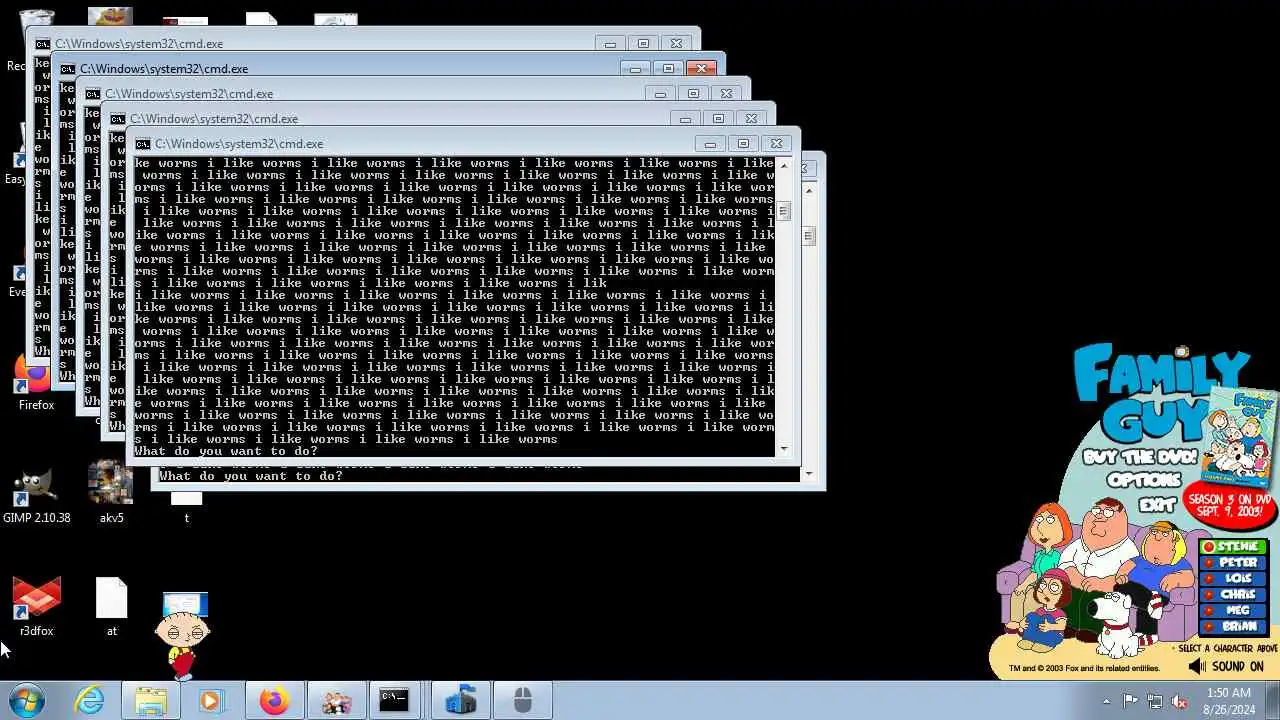1280x720 pixels.
Task: Switch to Firefox in the taskbar
Action: click(x=273, y=701)
